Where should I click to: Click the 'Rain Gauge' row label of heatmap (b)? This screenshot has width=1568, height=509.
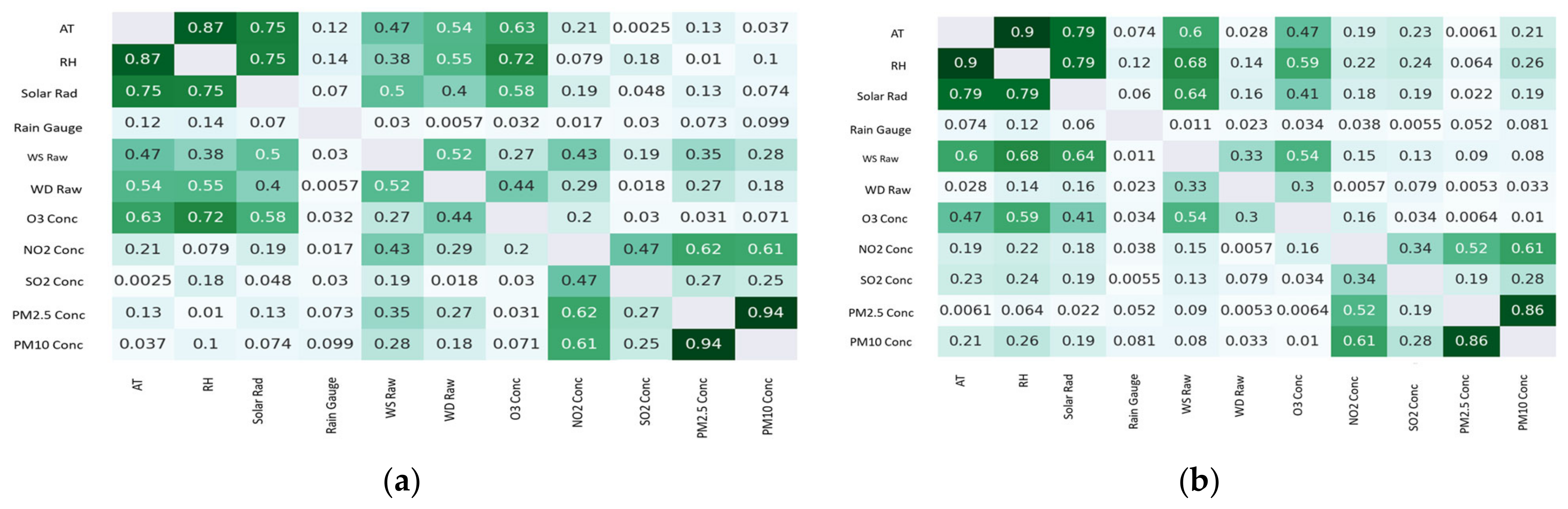tap(880, 130)
